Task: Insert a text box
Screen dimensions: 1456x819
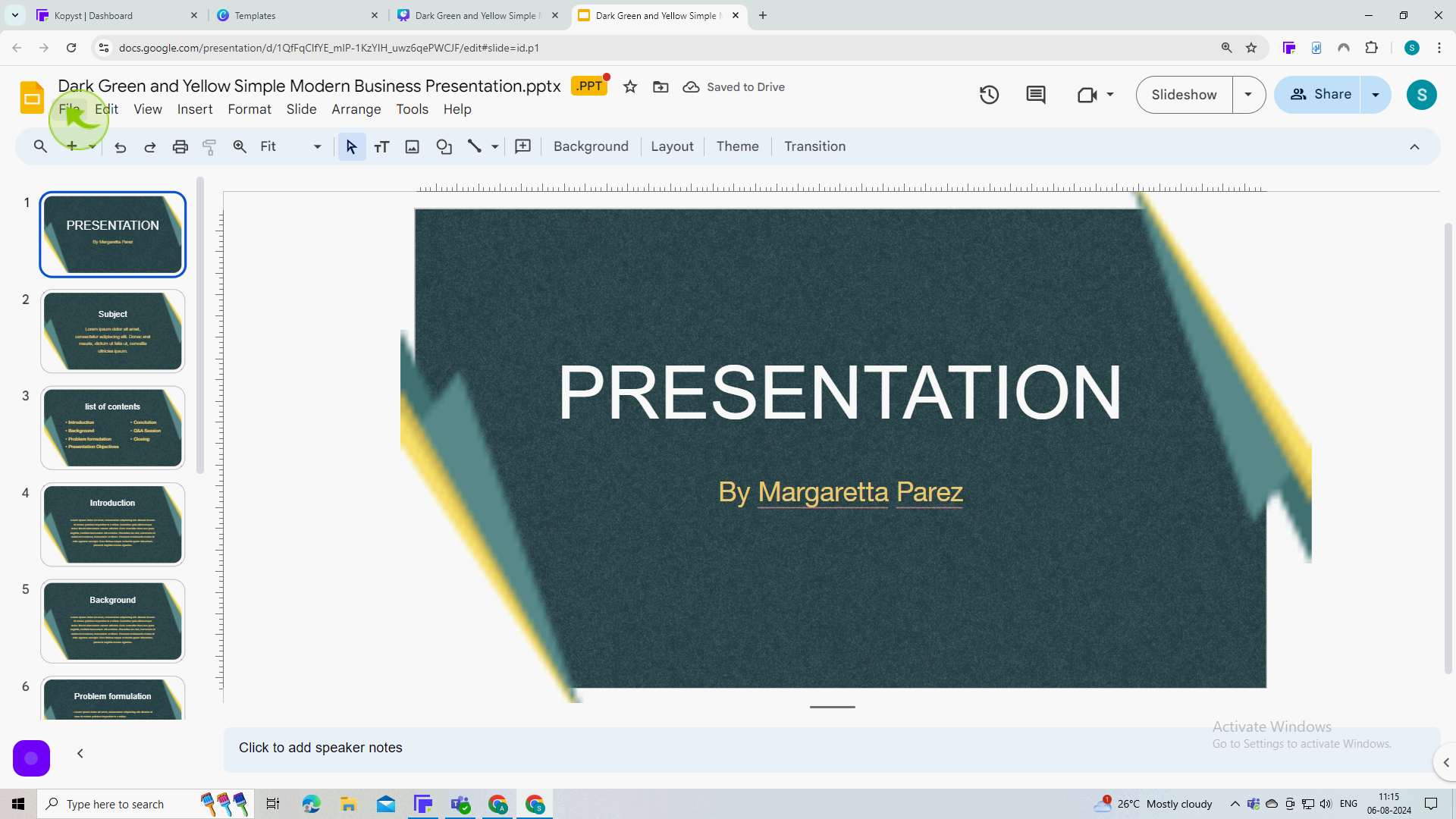Action: pos(381,147)
